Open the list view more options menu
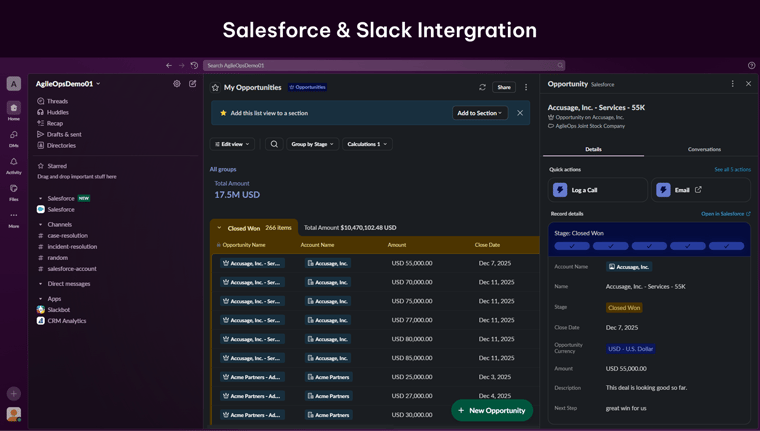Image resolution: width=760 pixels, height=431 pixels. (x=526, y=87)
